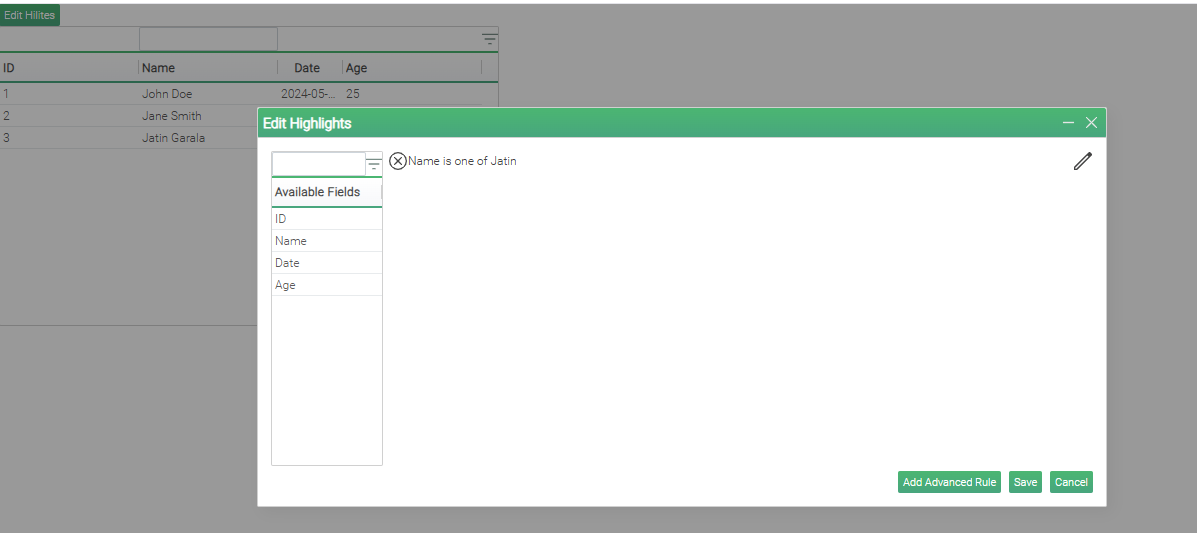The width and height of the screenshot is (1197, 533).
Task: Sort grid by Date column header
Action: (307, 68)
